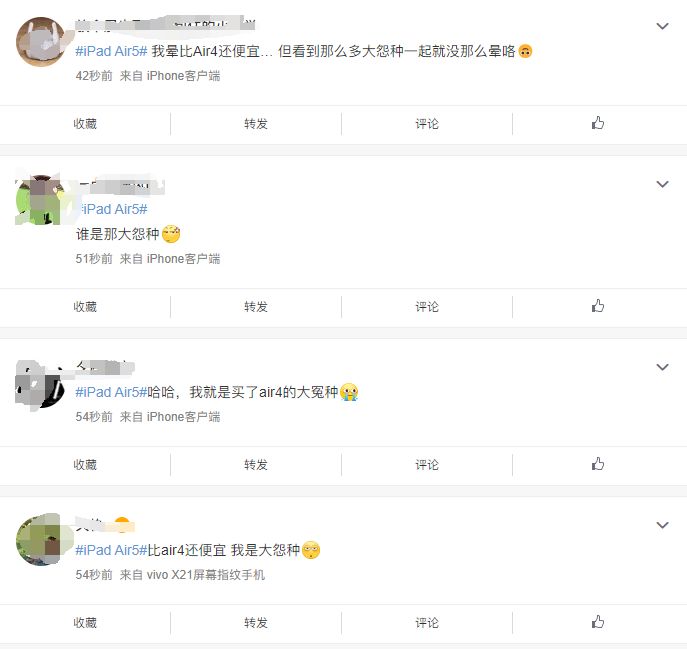687x649 pixels.
Task: Click the chevron on the "哈哈，我就是买了air4" post
Action: tap(662, 367)
